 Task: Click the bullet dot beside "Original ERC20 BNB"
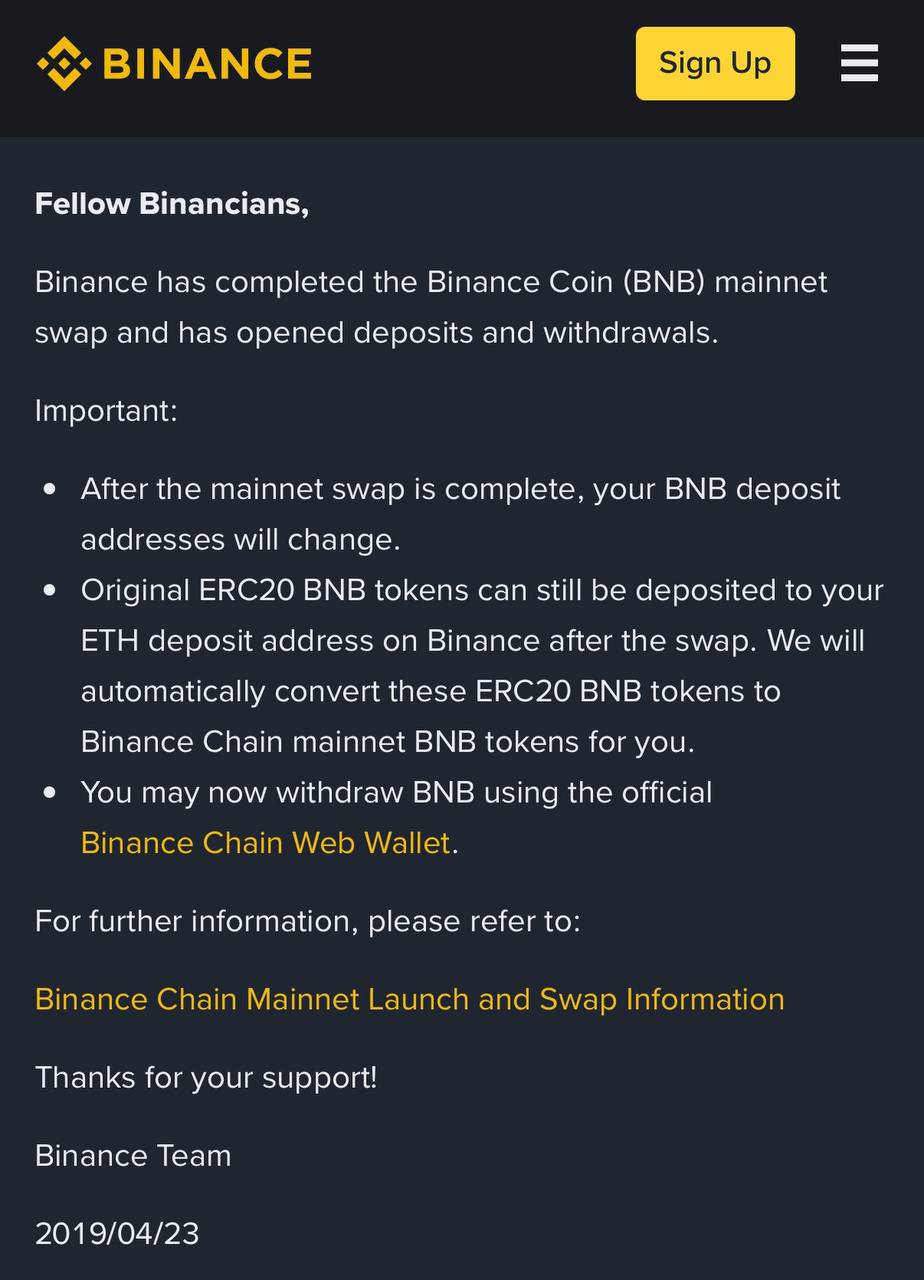pos(50,590)
